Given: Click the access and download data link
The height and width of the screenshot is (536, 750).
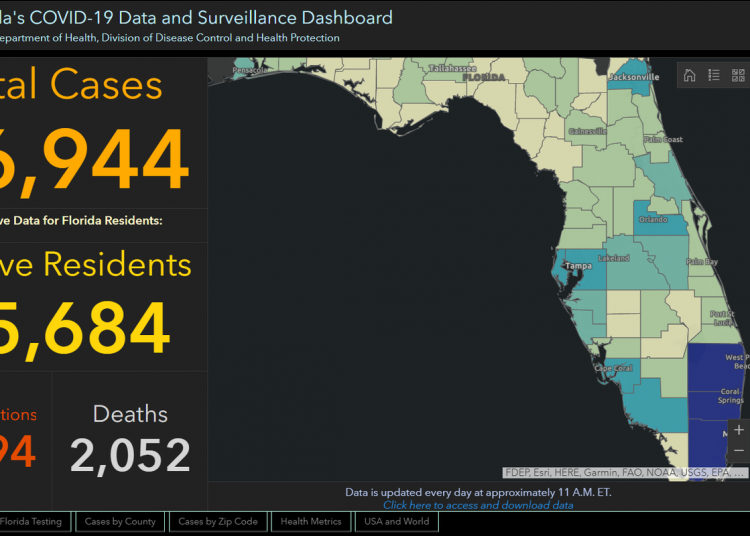Looking at the screenshot, I should click(x=478, y=505).
